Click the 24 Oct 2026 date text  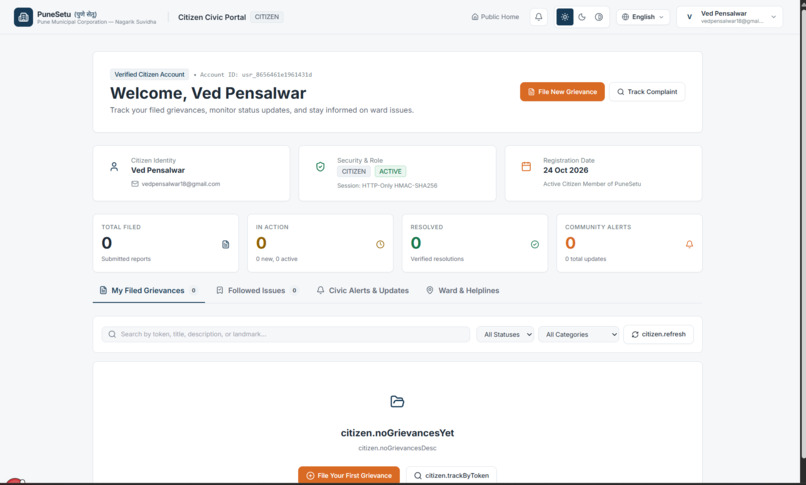pos(566,170)
